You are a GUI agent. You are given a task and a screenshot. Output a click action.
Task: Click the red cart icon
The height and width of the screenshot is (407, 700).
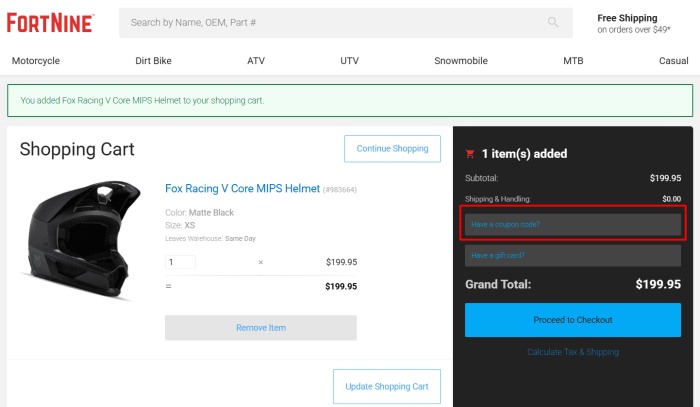[x=470, y=154]
